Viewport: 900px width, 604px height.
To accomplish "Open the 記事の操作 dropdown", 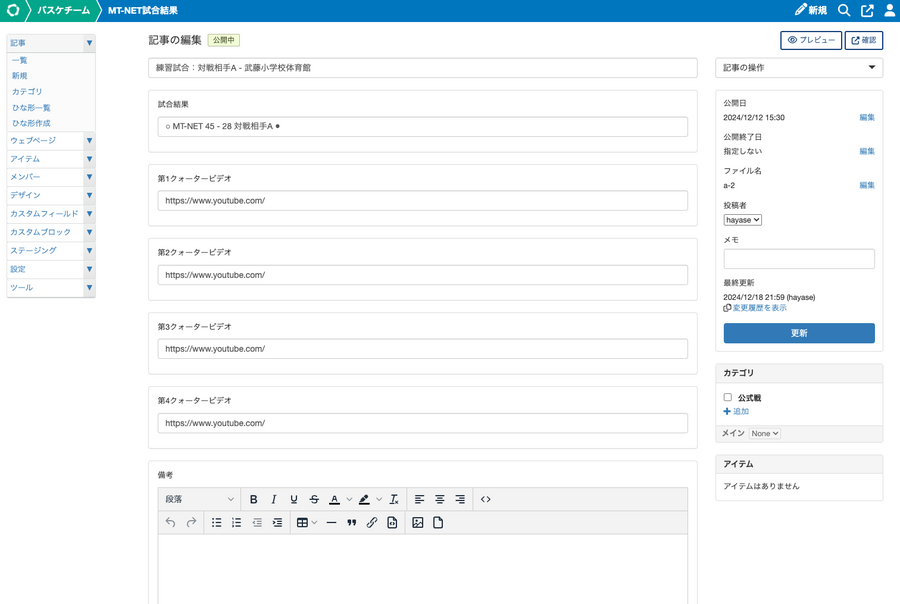I will pyautogui.click(x=799, y=68).
